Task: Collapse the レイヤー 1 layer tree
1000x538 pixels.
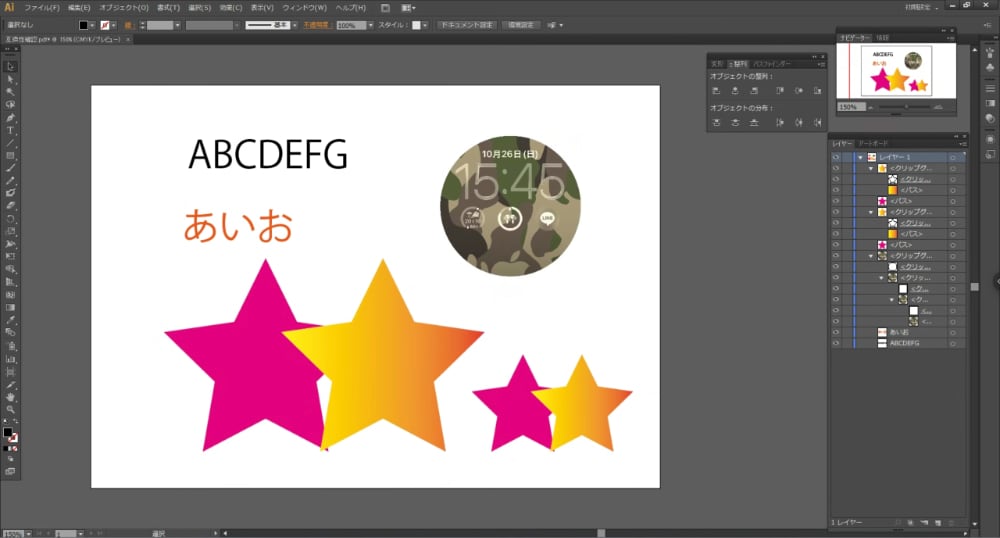Action: click(x=860, y=158)
